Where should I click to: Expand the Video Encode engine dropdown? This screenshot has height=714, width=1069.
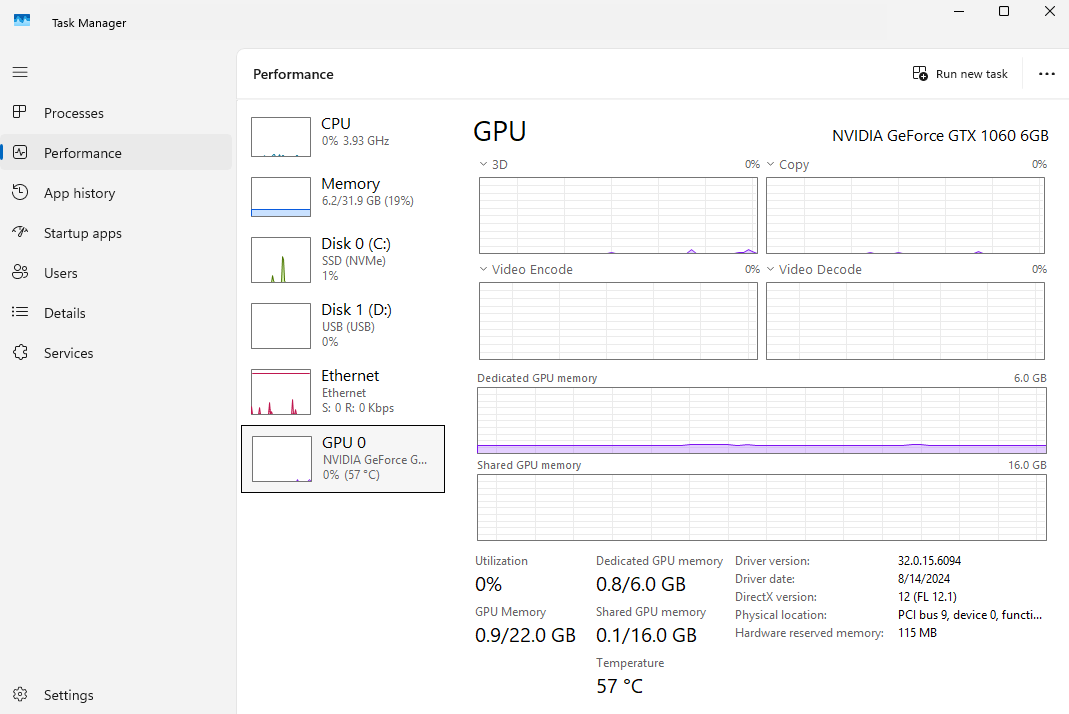(483, 269)
